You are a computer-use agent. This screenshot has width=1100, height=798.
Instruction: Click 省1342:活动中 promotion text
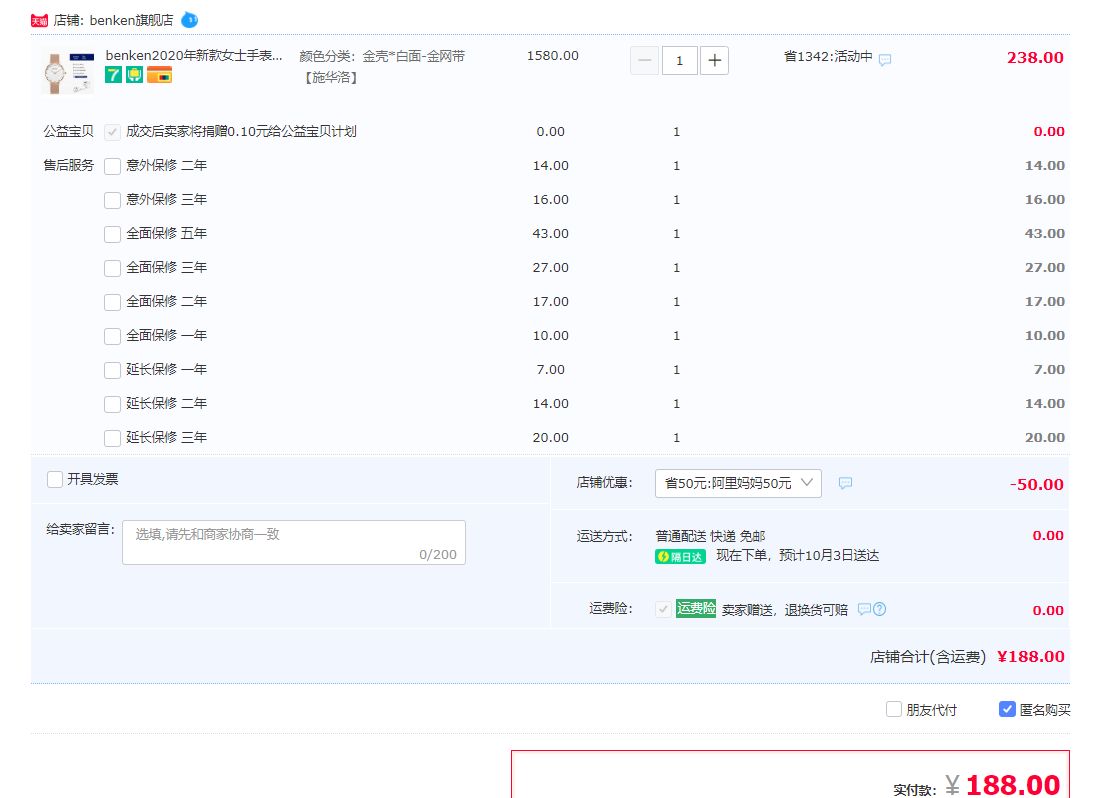[828, 56]
